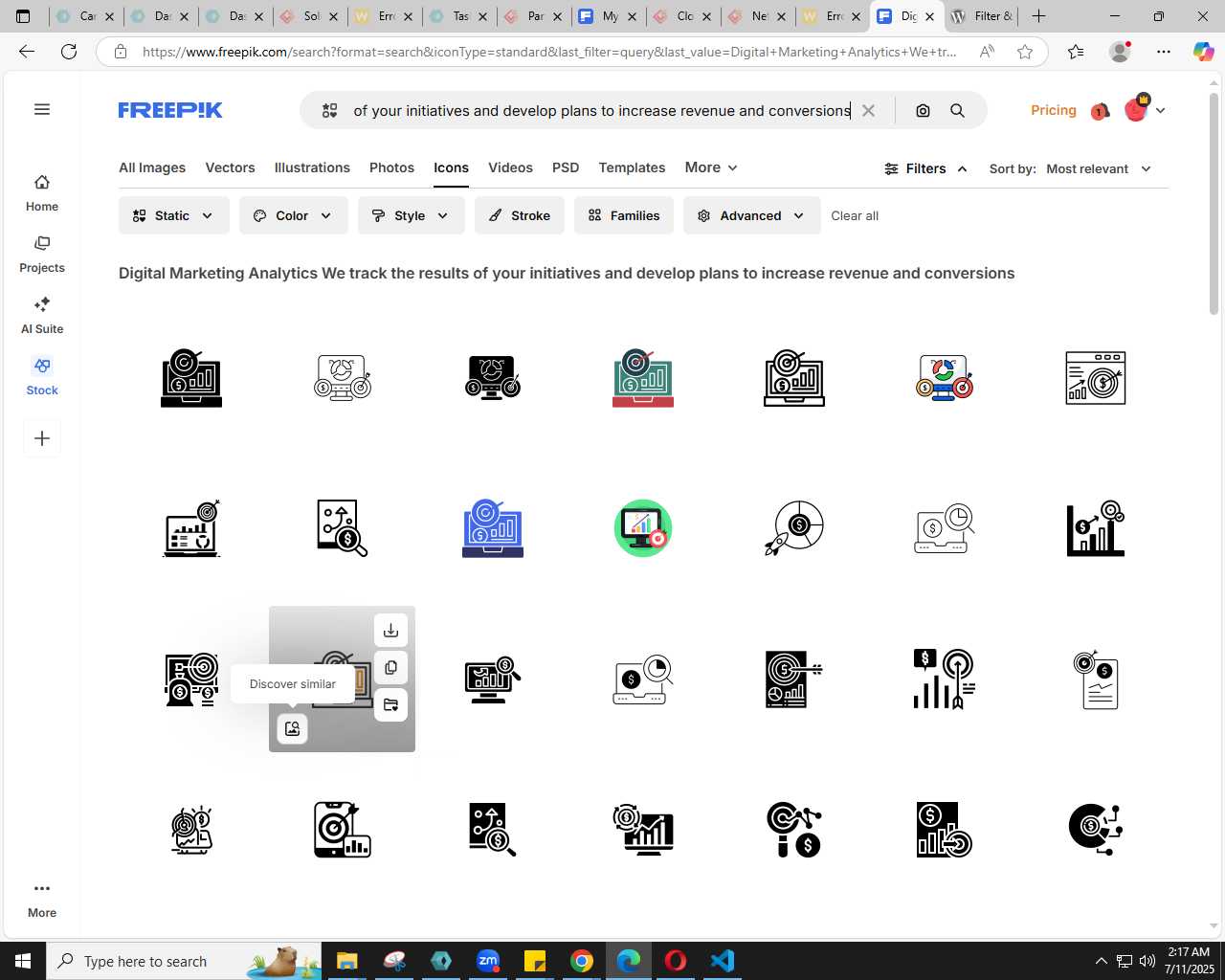The image size is (1225, 980).
Task: Open File Explorer from taskbar
Action: (x=346, y=961)
